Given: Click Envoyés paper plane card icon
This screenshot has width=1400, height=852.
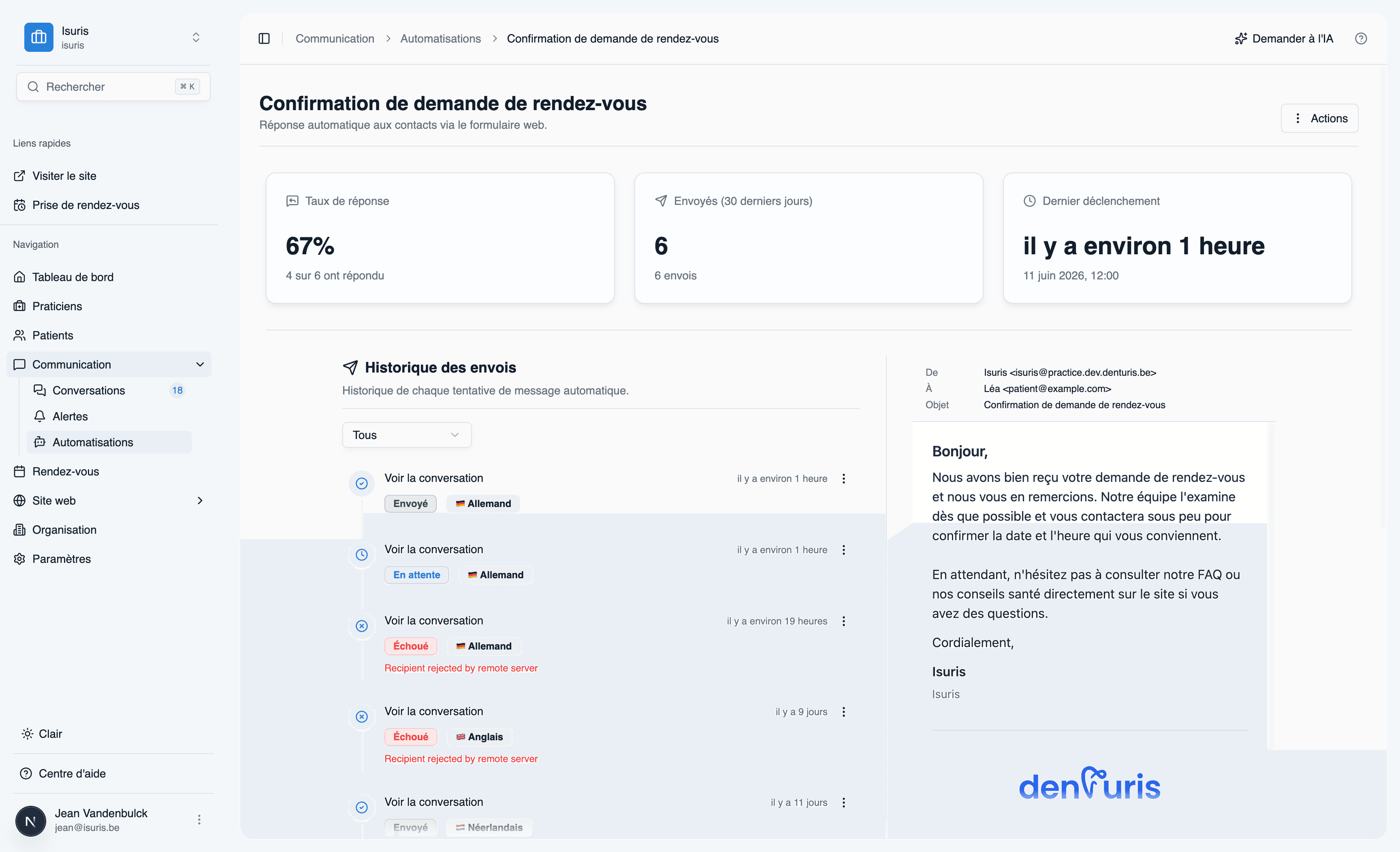Looking at the screenshot, I should tap(661, 201).
